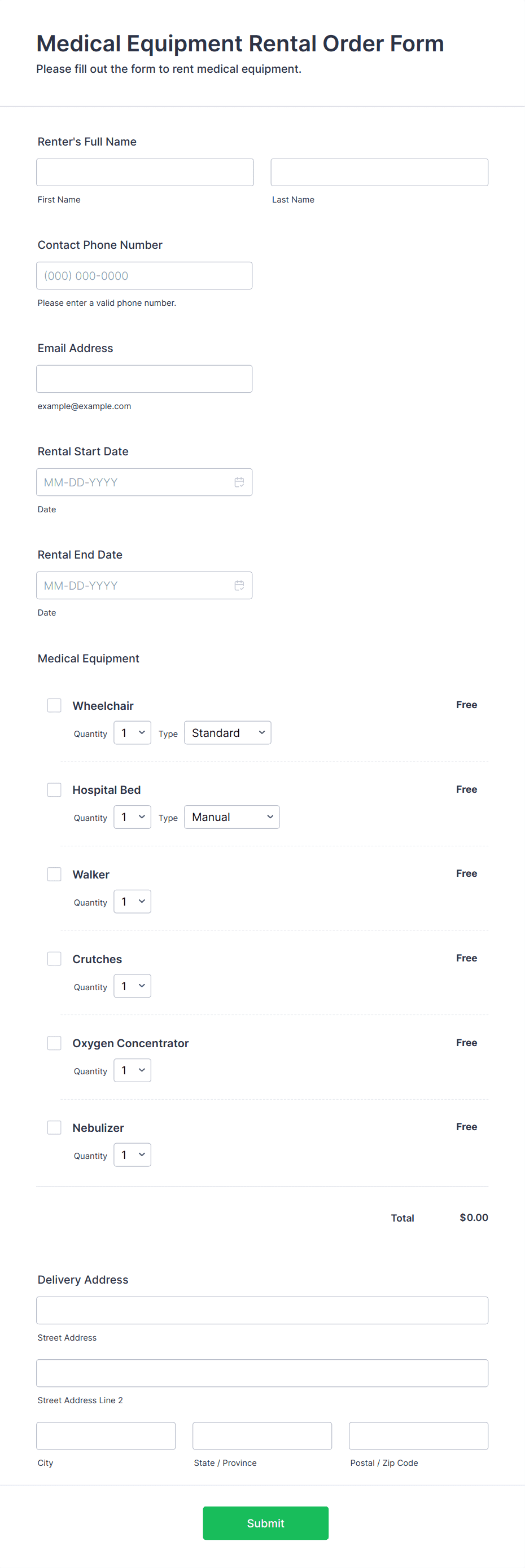
Task: Select the Walker checkbox
Action: (54, 875)
